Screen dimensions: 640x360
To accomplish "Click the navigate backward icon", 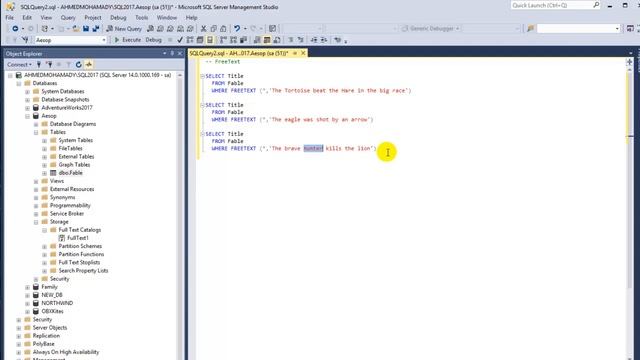I will [15, 29].
